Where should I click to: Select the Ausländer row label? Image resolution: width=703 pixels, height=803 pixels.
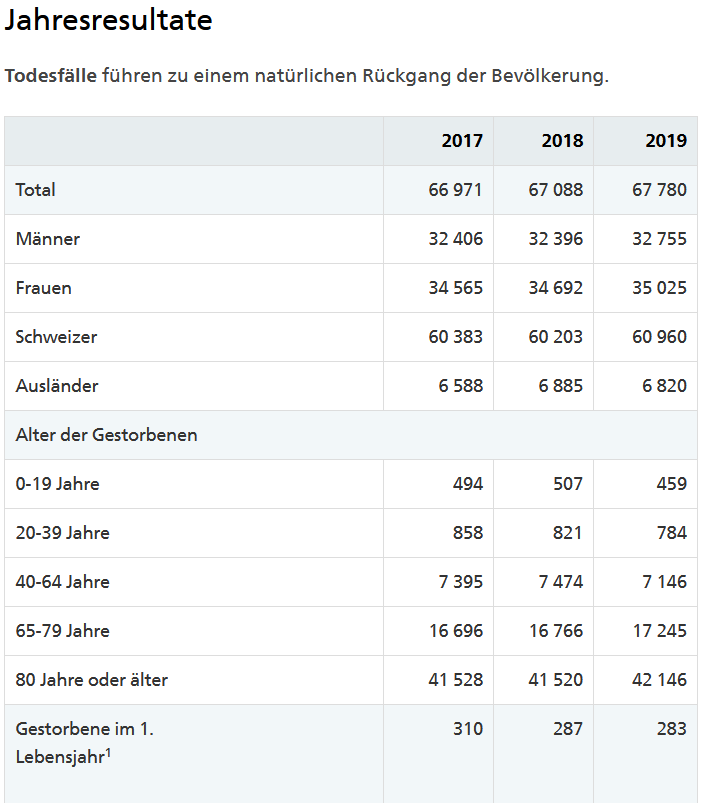click(57, 386)
